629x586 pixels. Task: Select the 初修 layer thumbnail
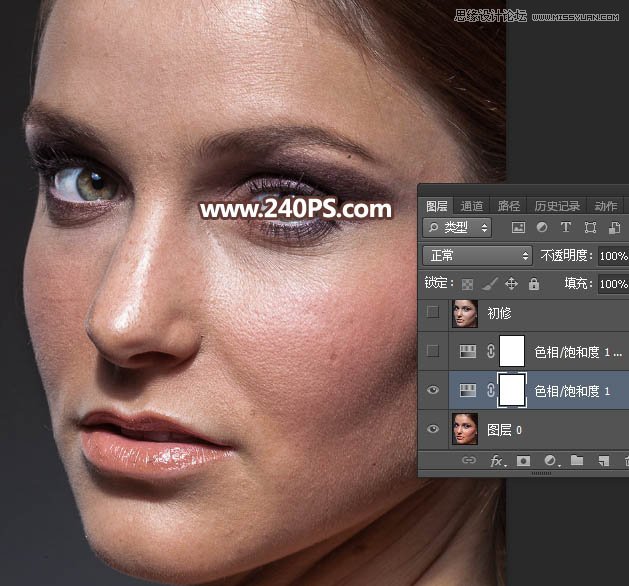point(465,313)
